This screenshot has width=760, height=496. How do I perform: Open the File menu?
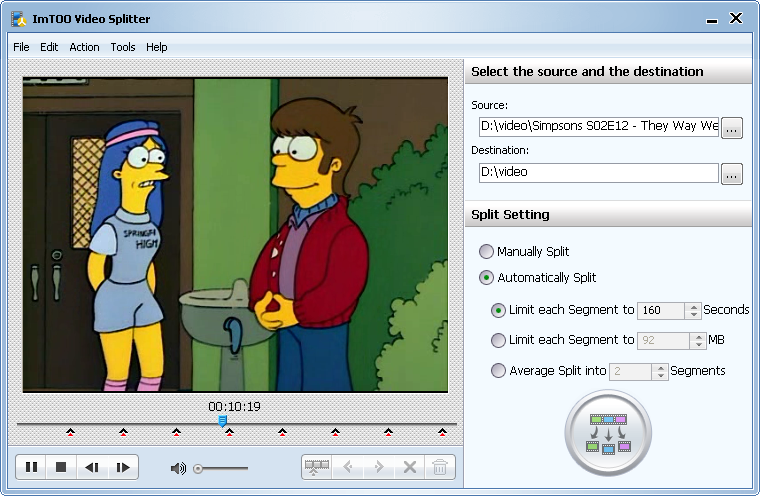[x=21, y=47]
